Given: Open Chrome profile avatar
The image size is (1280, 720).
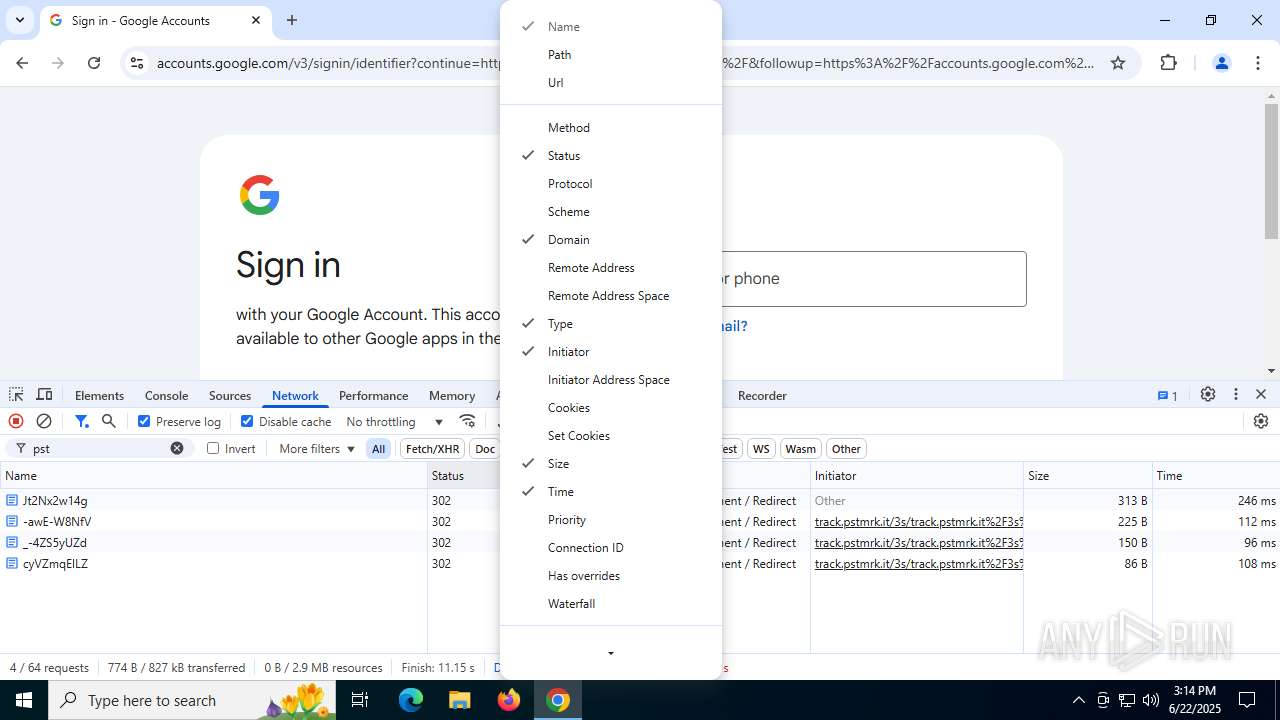Looking at the screenshot, I should [1221, 63].
